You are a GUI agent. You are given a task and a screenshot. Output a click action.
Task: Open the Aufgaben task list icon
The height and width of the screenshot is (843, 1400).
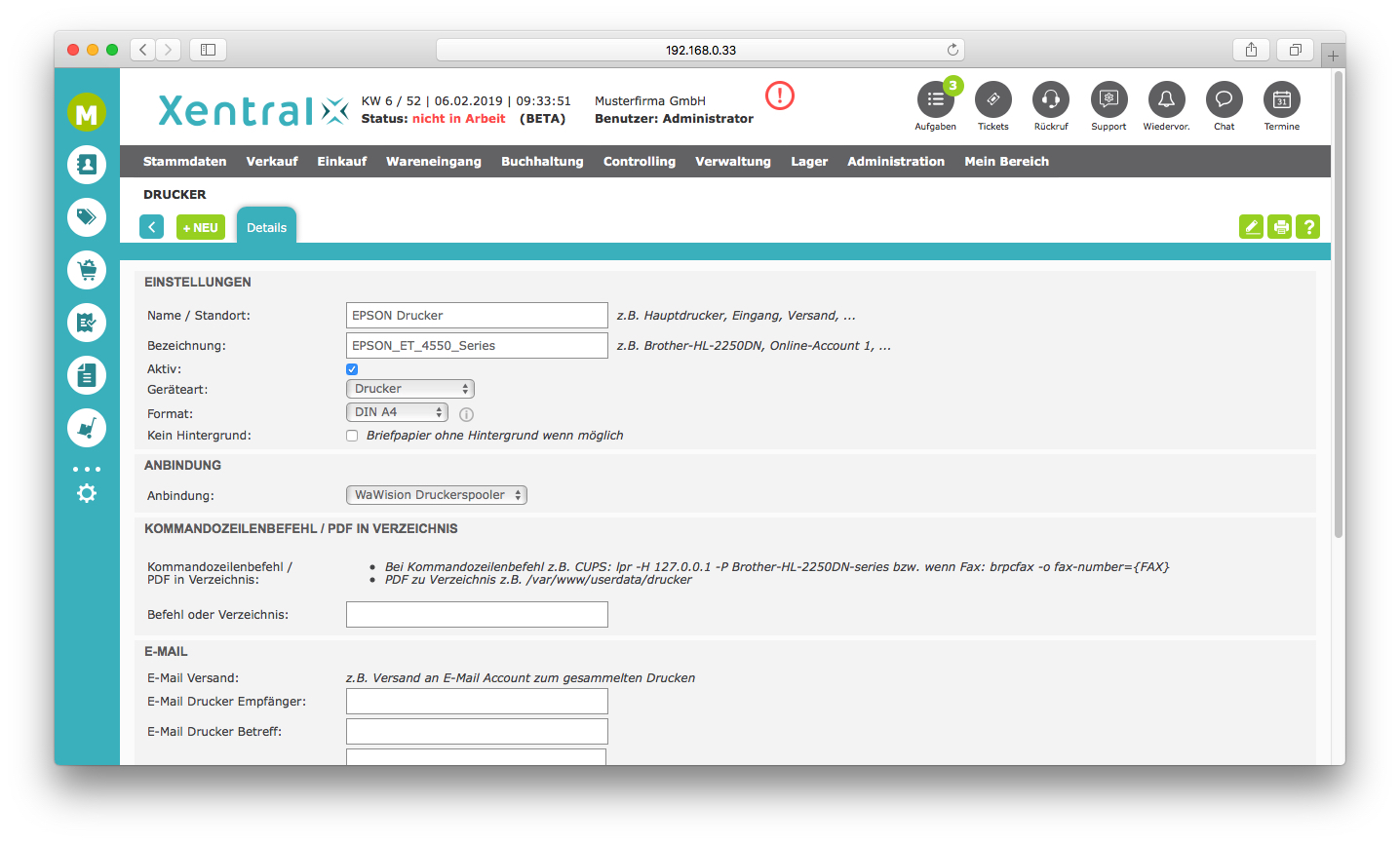tap(935, 99)
